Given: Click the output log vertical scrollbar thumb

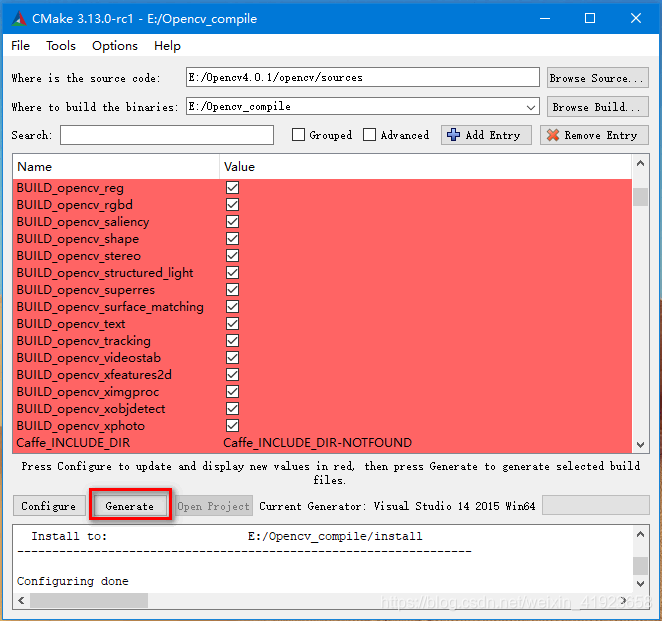Looking at the screenshot, I should click(x=640, y=566).
